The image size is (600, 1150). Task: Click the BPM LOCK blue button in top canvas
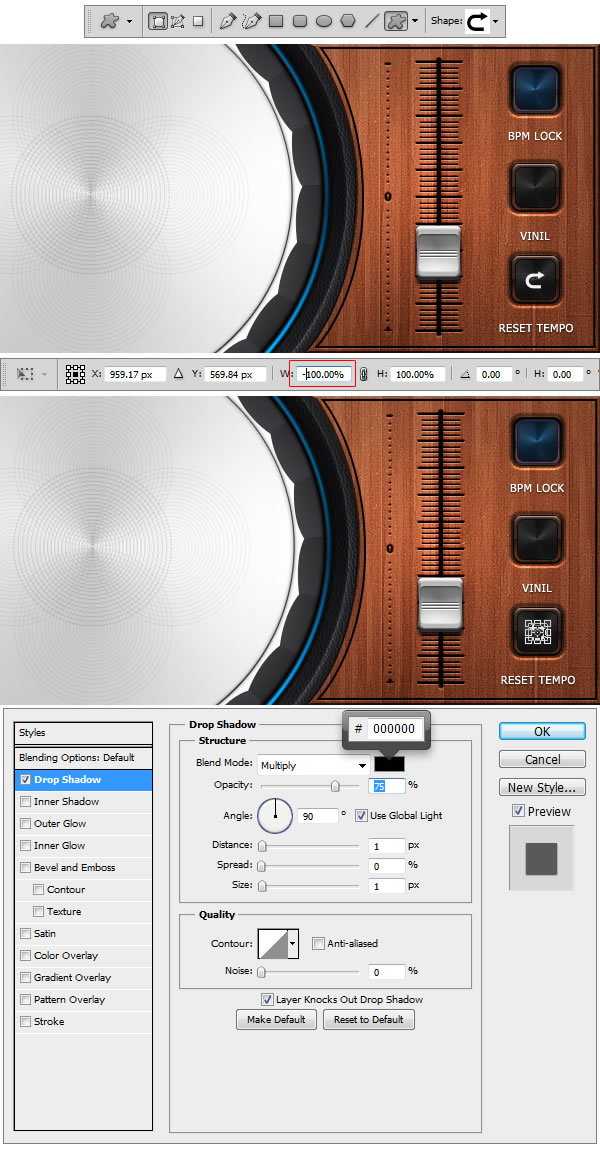click(x=535, y=91)
